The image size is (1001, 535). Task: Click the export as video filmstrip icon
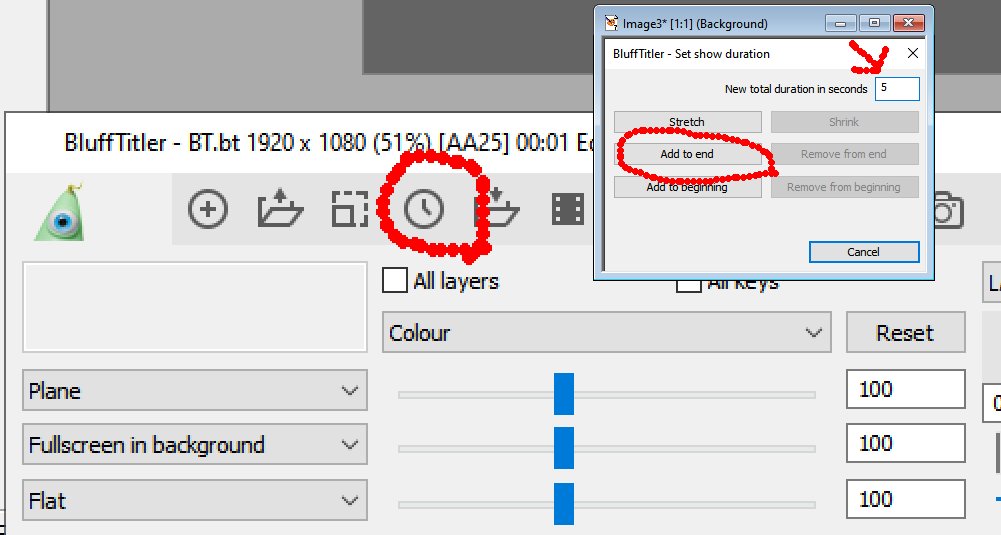(568, 209)
